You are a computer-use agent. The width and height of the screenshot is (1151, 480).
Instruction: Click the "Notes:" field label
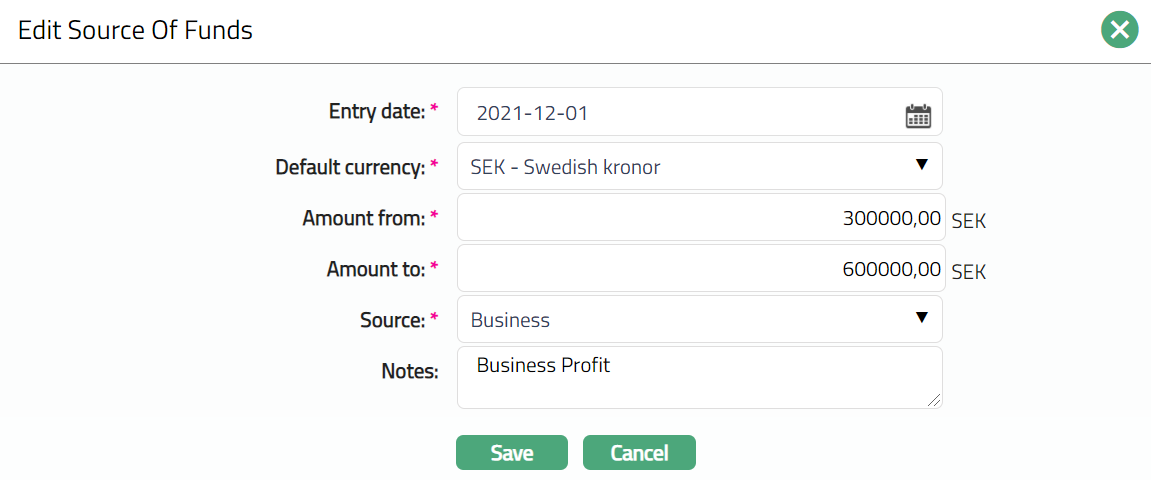click(x=410, y=372)
